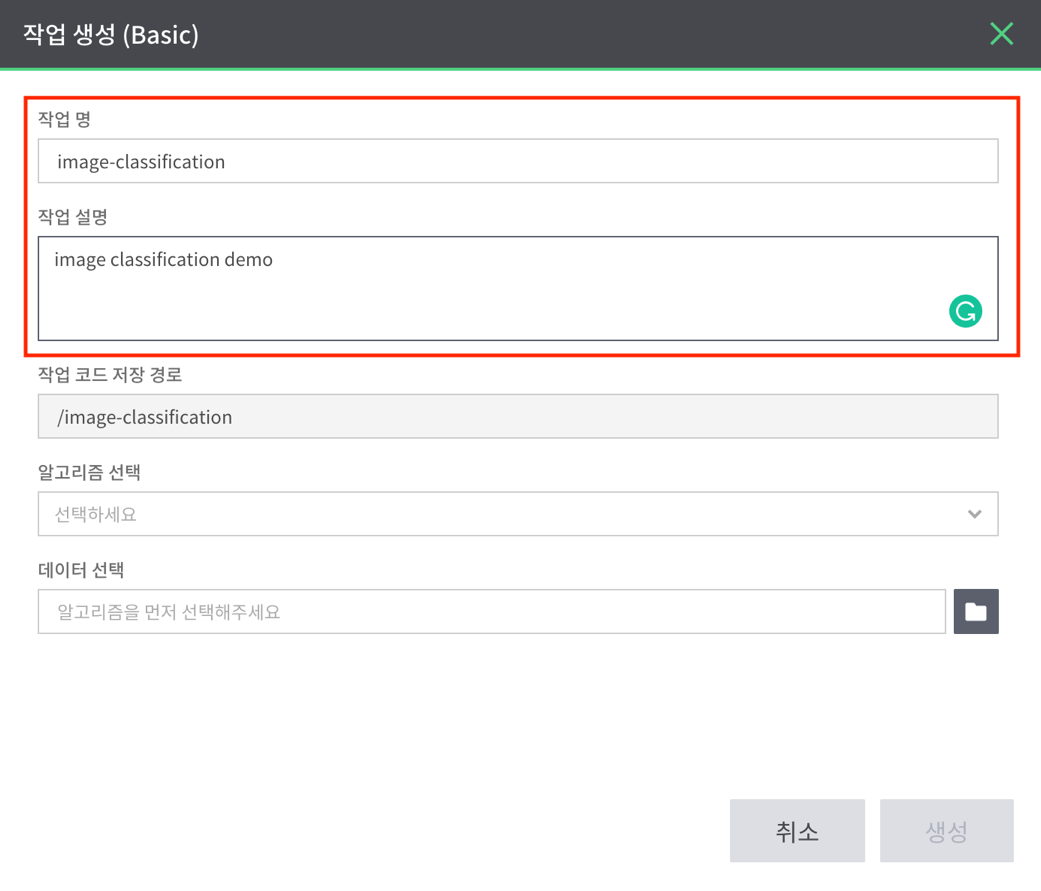The width and height of the screenshot is (1041, 891).
Task: Click the 'image classification demo' text
Action: pos(163,260)
